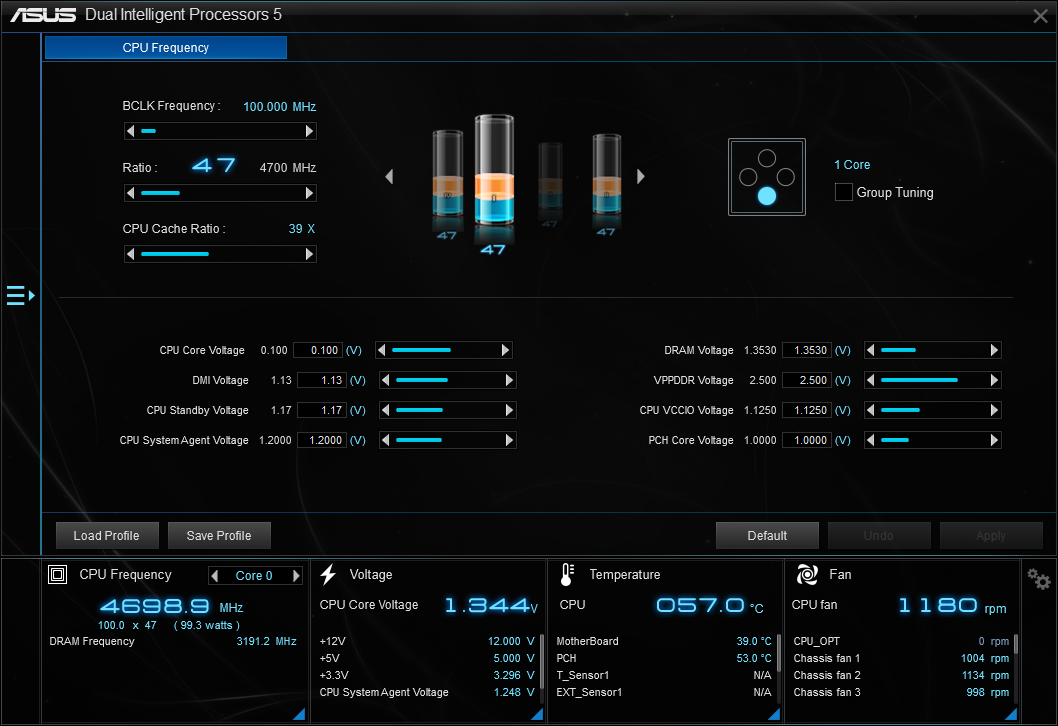The width and height of the screenshot is (1058, 726).
Task: Click the Undo button
Action: tap(879, 536)
